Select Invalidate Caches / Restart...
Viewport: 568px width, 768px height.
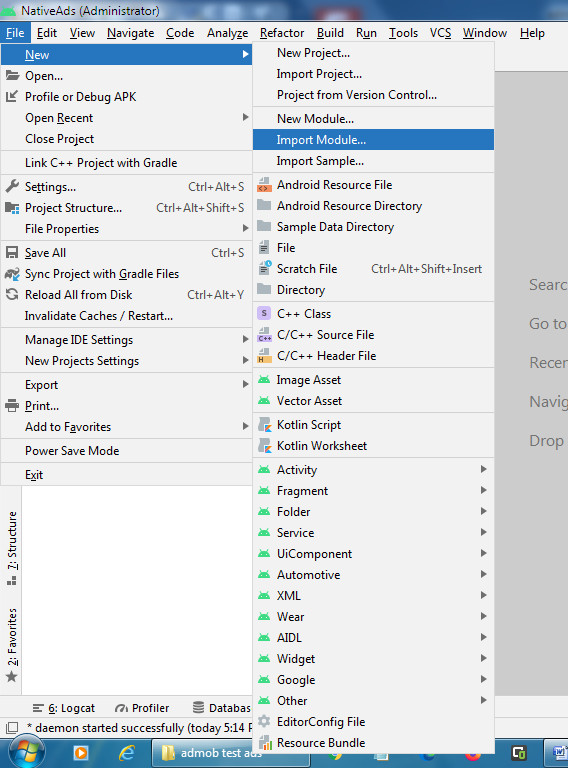126,316
